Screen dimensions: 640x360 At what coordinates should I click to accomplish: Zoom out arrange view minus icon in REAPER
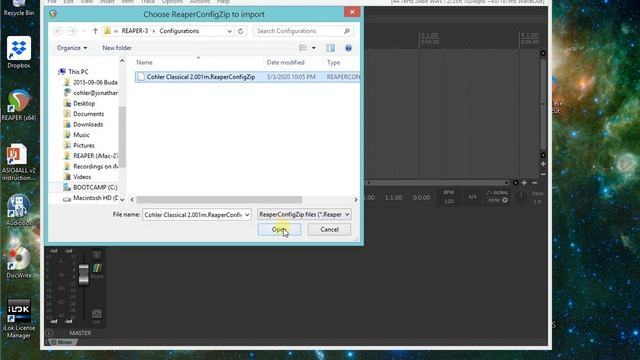coord(535,183)
